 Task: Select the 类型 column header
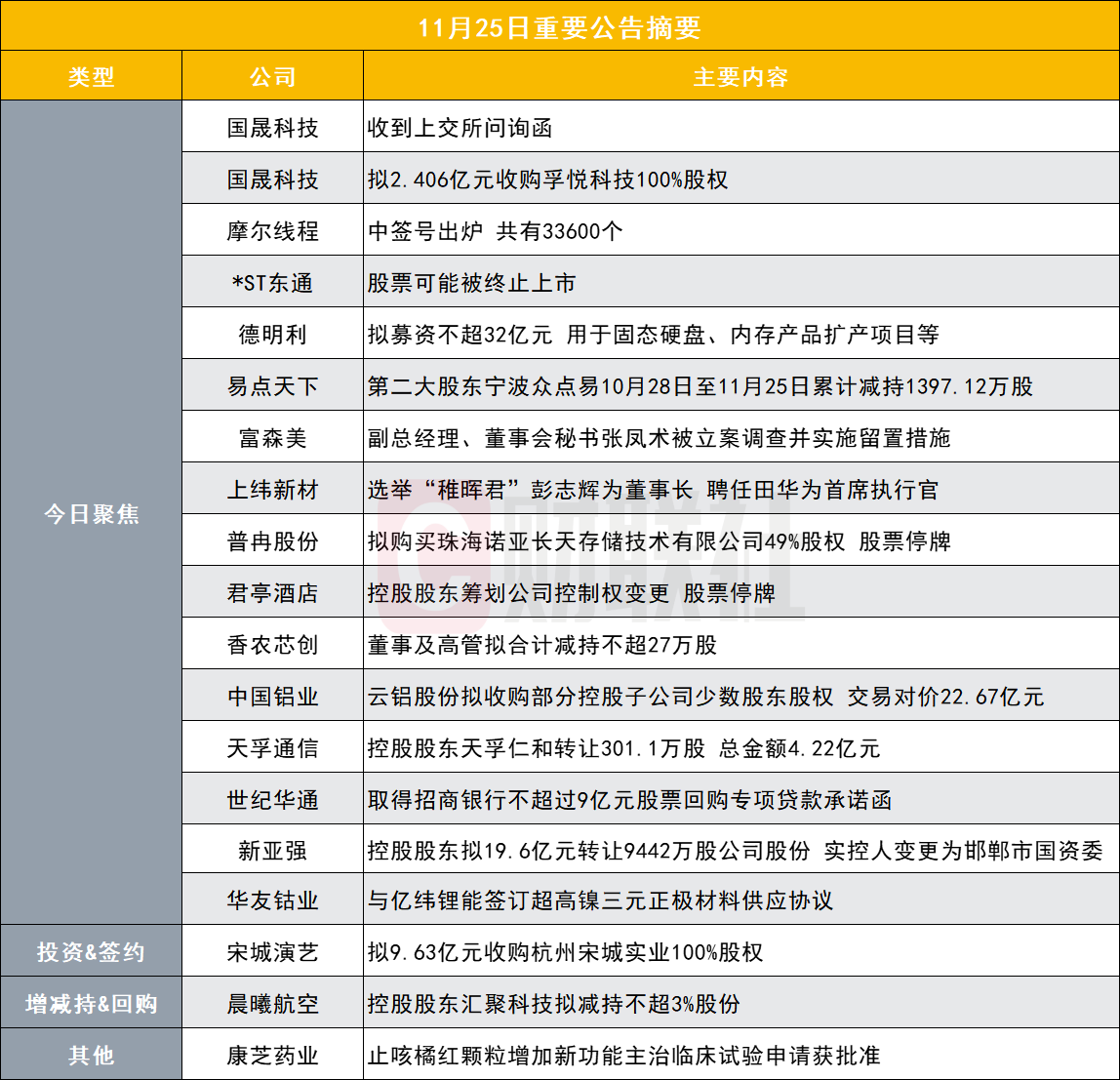tap(91, 77)
